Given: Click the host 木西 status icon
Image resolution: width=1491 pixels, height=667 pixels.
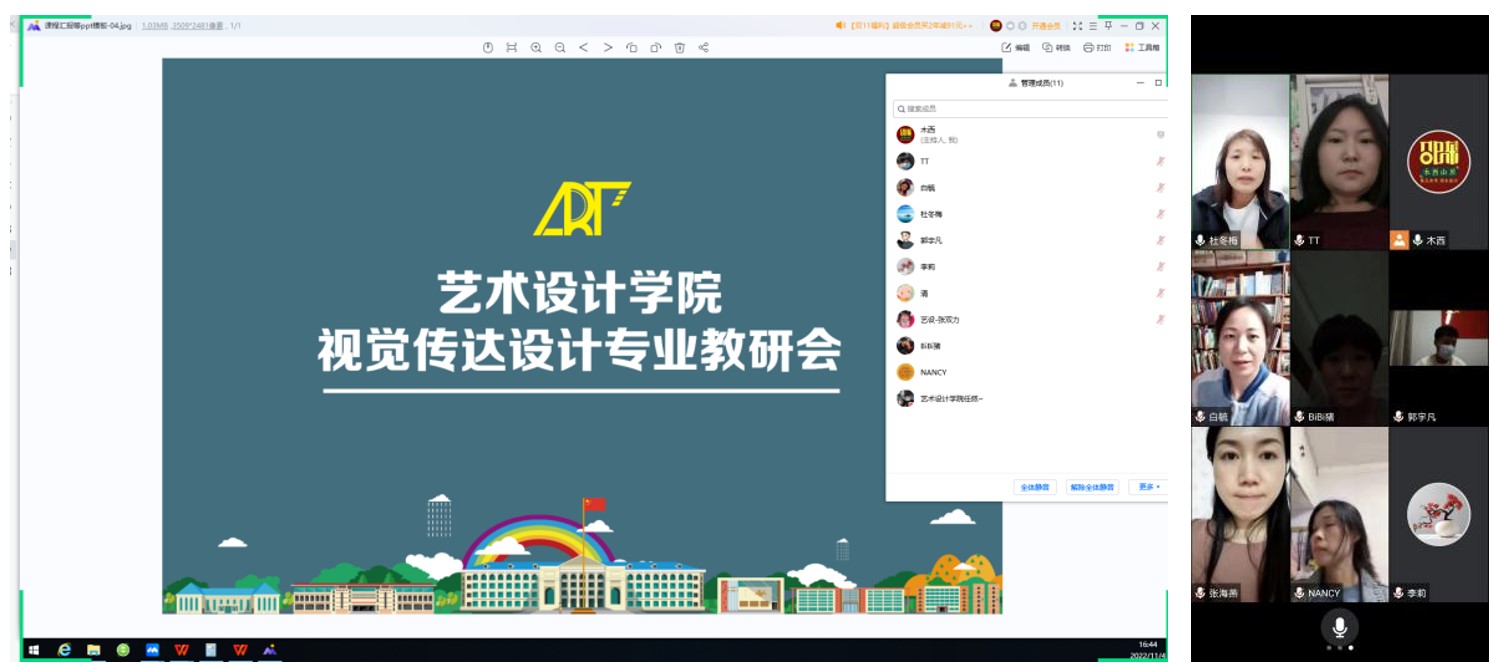Looking at the screenshot, I should coord(1161,134).
